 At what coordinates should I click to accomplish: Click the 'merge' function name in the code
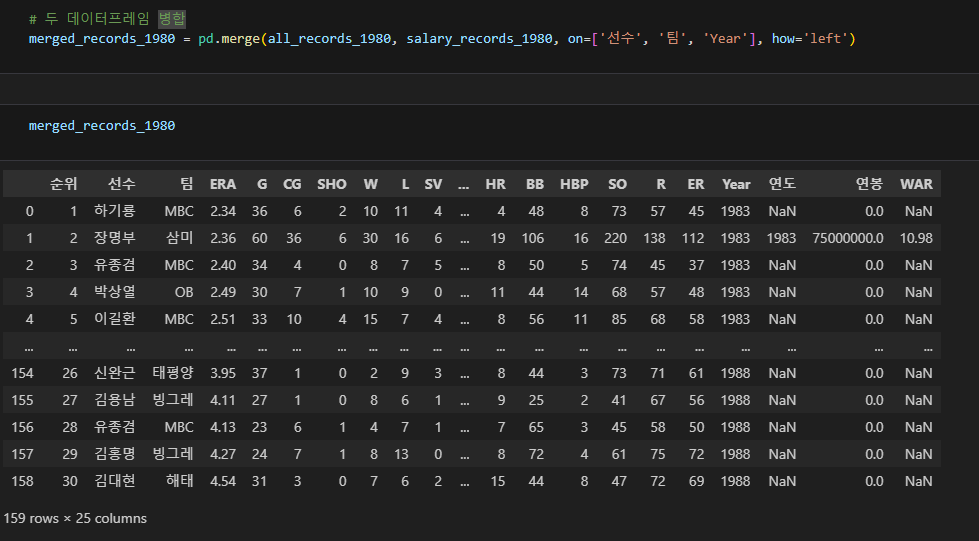click(x=240, y=39)
